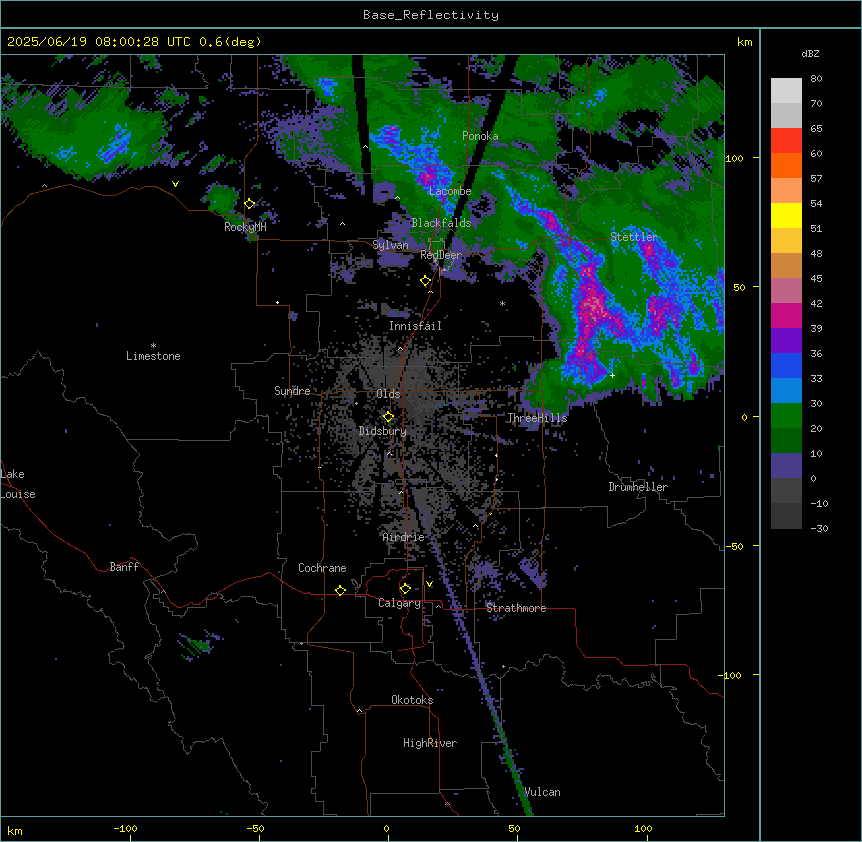The height and width of the screenshot is (842, 862).
Task: Click the Sundre label
Action: 292,391
